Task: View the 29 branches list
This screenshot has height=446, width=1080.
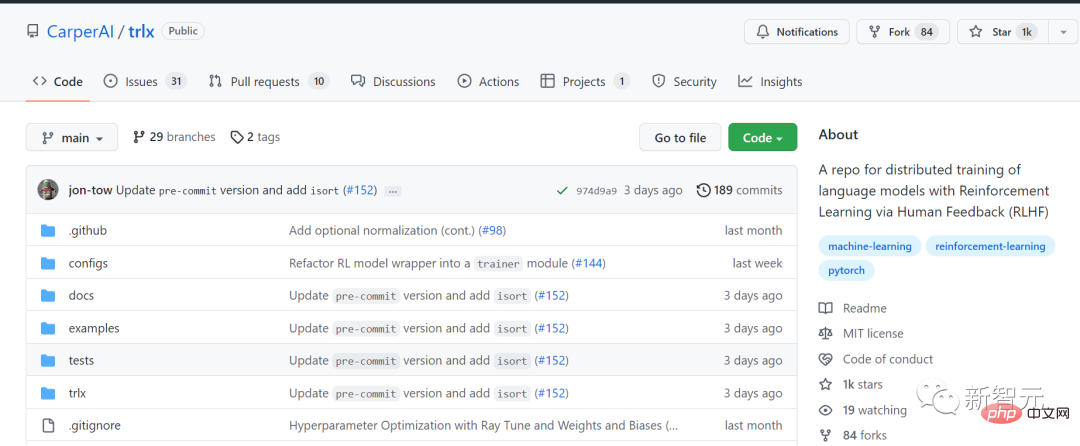Action: click(173, 137)
